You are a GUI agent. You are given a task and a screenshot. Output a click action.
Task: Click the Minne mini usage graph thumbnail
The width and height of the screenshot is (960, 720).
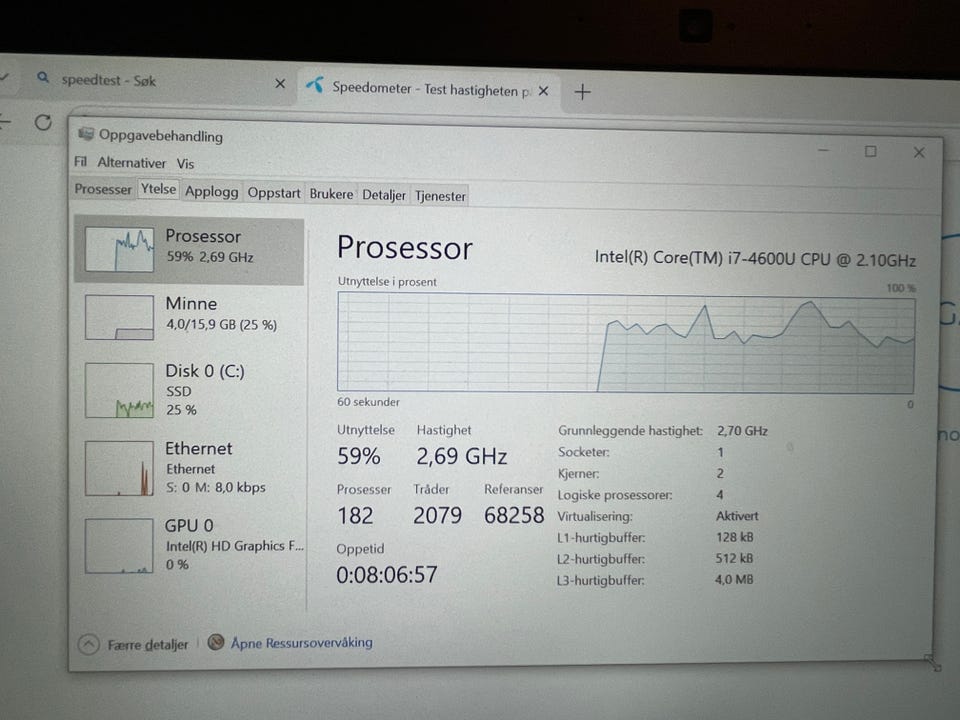click(119, 317)
